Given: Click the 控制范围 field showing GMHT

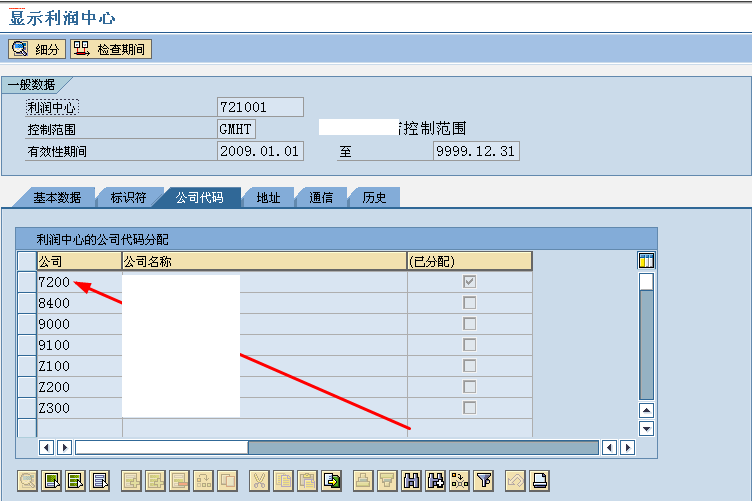Looking at the screenshot, I should 236,129.
